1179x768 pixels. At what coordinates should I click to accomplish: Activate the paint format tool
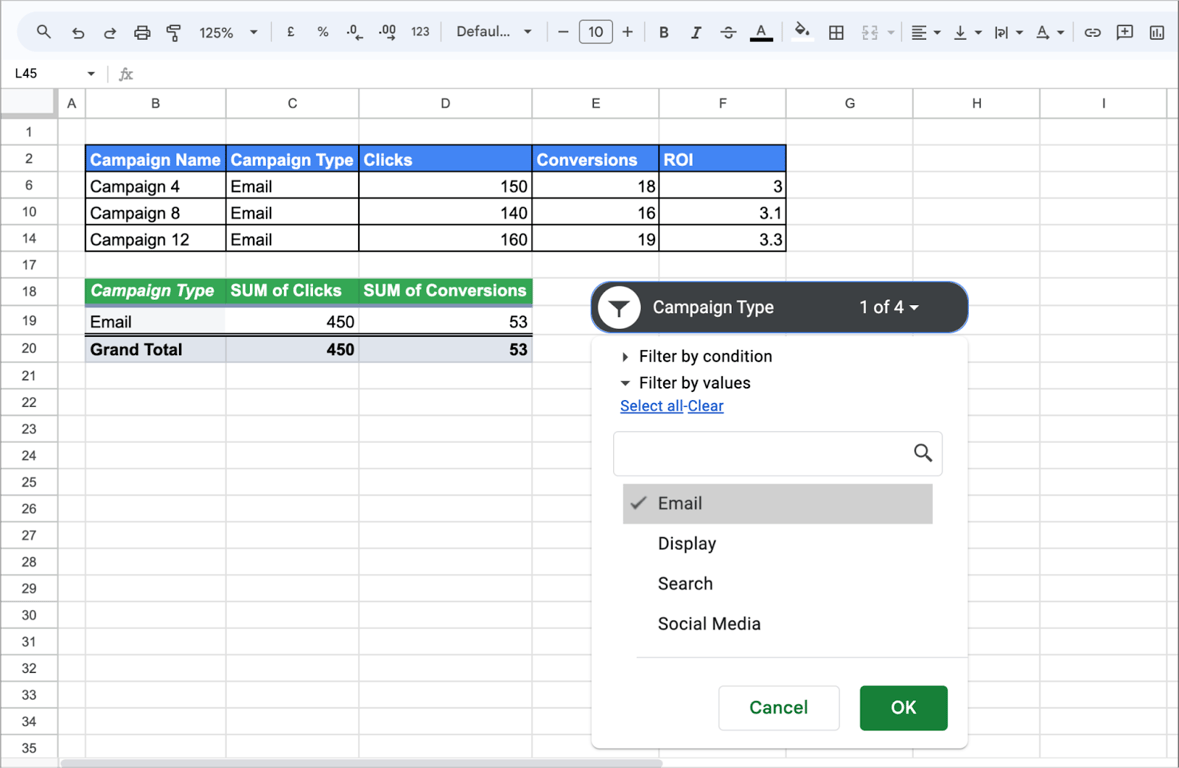[x=174, y=32]
